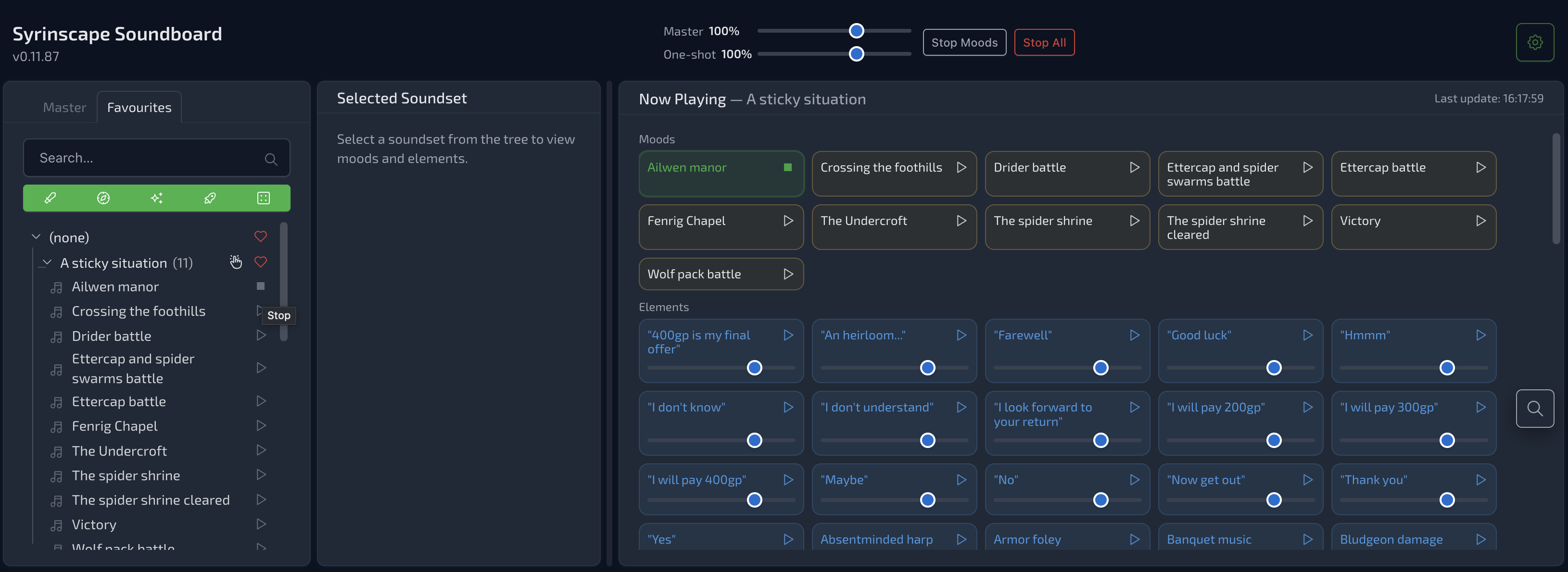This screenshot has width=1568, height=572.
Task: Click the hand icon beside A sticky situation
Action: pos(236,262)
